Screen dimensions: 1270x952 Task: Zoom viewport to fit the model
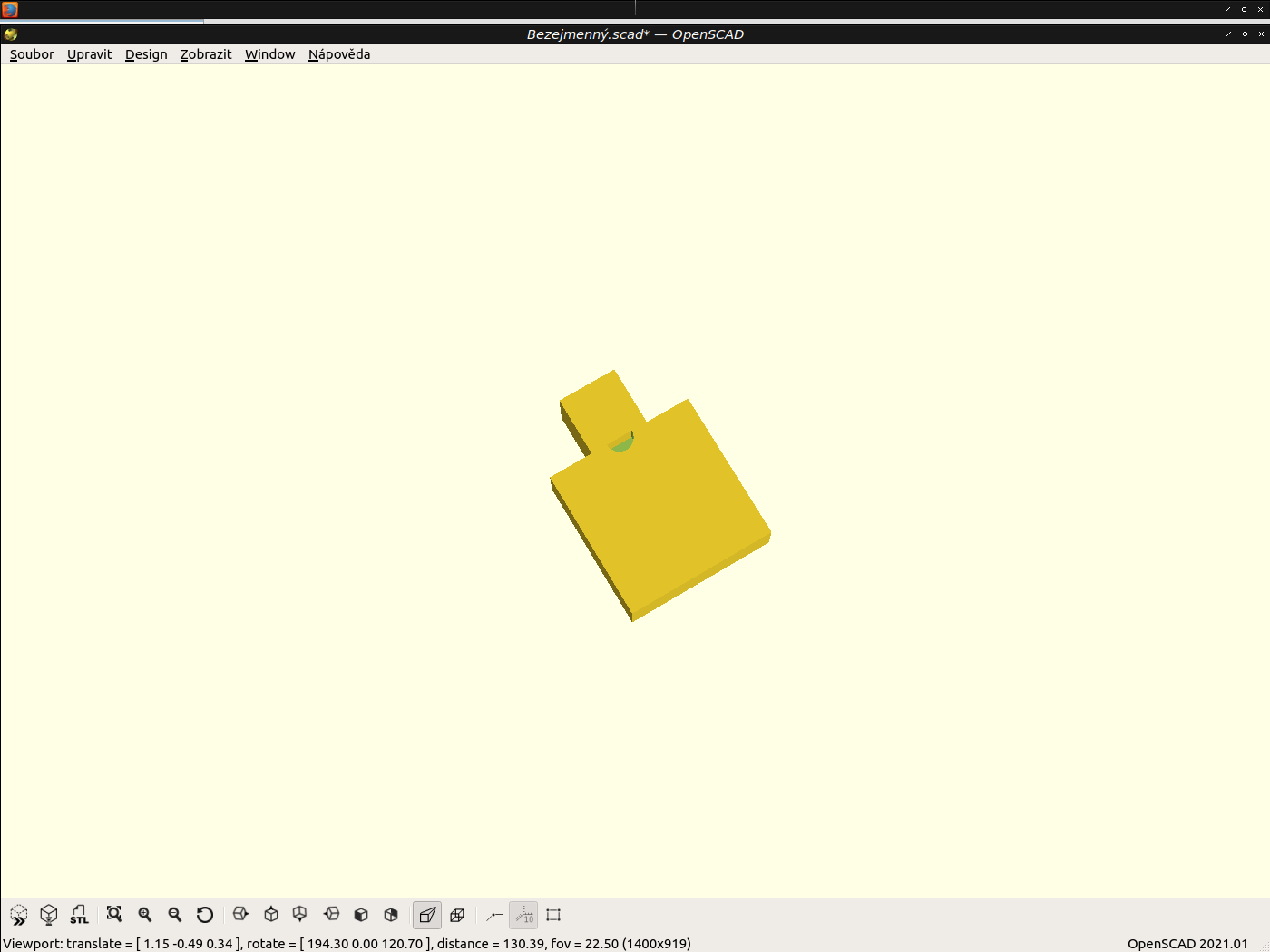pos(113,915)
